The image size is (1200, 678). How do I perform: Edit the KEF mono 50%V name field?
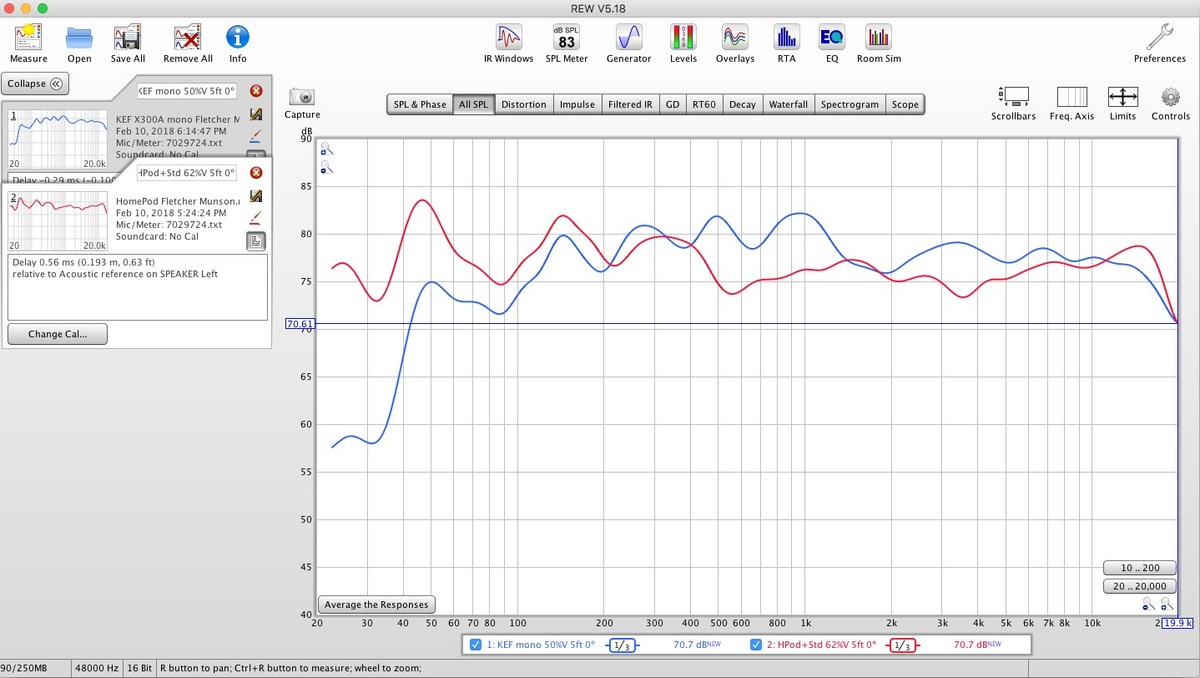(x=186, y=91)
